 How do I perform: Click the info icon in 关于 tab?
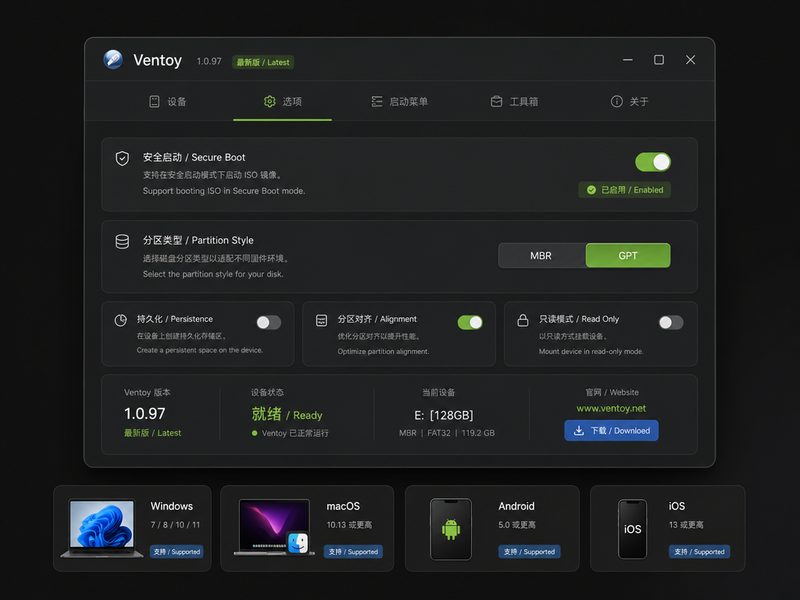[x=616, y=102]
